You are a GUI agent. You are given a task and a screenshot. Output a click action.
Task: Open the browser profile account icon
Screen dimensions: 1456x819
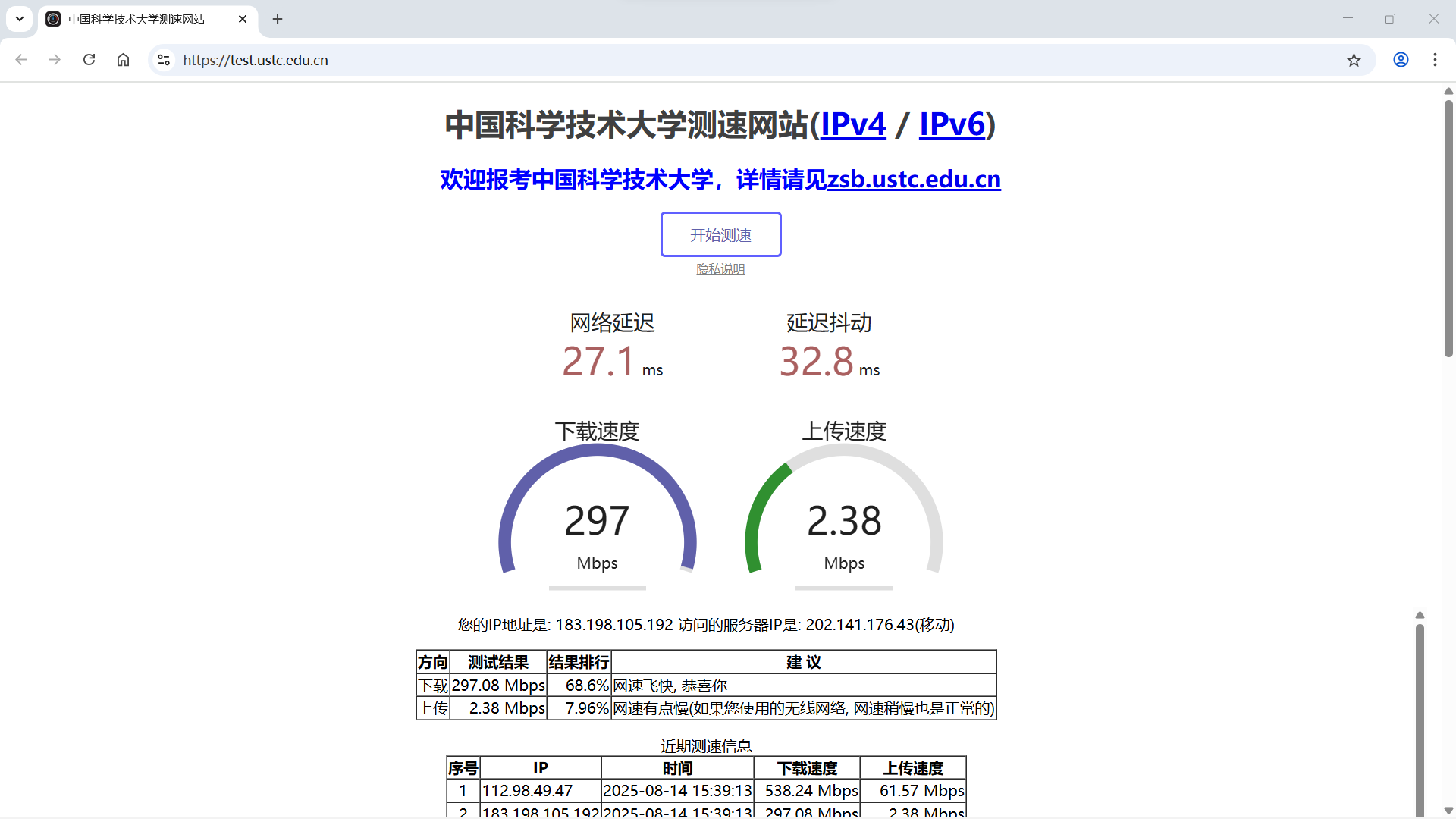pyautogui.click(x=1401, y=60)
